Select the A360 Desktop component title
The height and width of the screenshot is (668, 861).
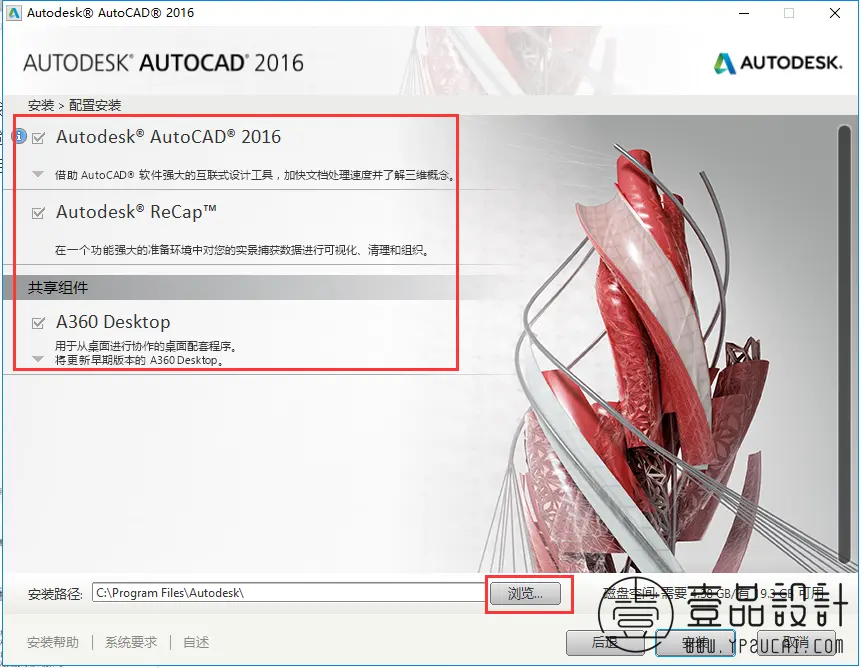coord(113,322)
